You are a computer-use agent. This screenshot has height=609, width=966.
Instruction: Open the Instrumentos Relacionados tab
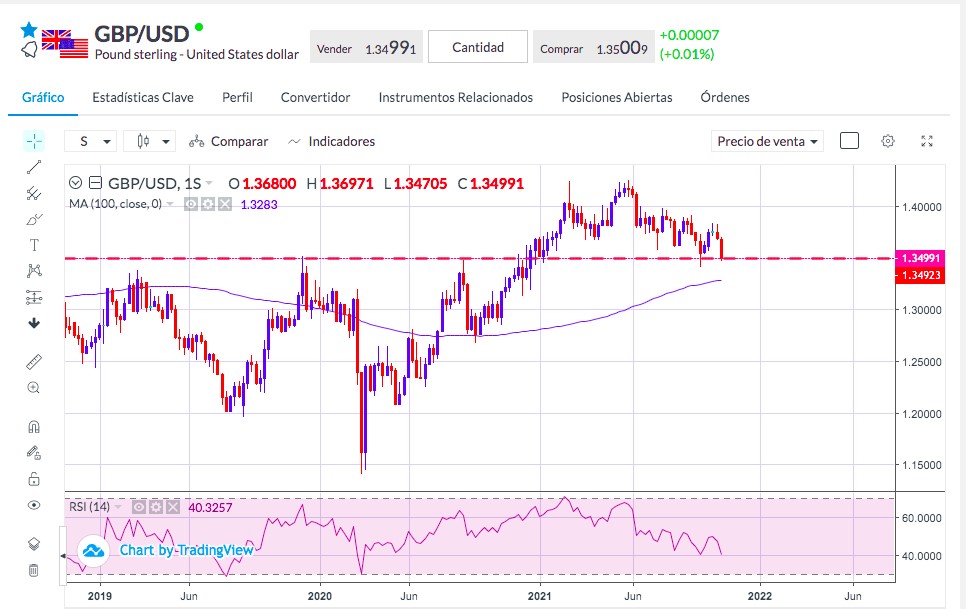(456, 97)
